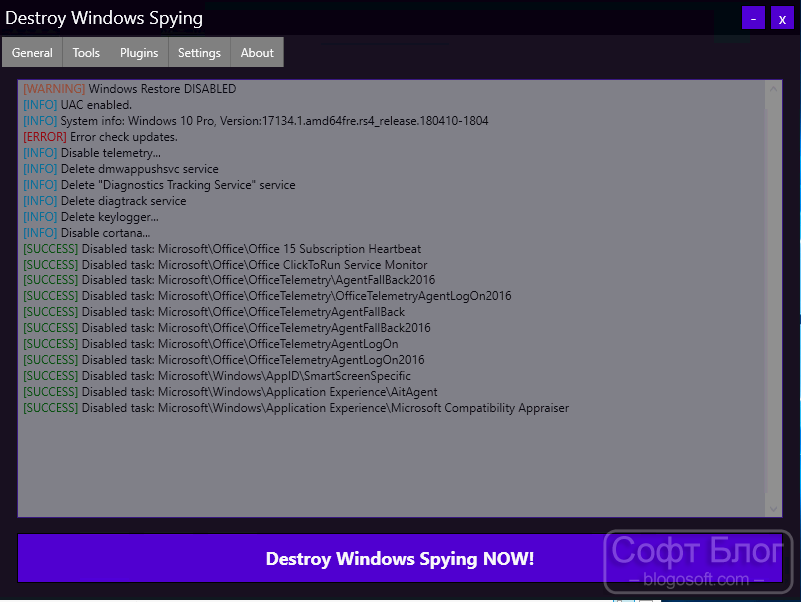Click the 'Delete dmwappushsvc service' line
Screen dimensions: 801x602
(x=121, y=169)
